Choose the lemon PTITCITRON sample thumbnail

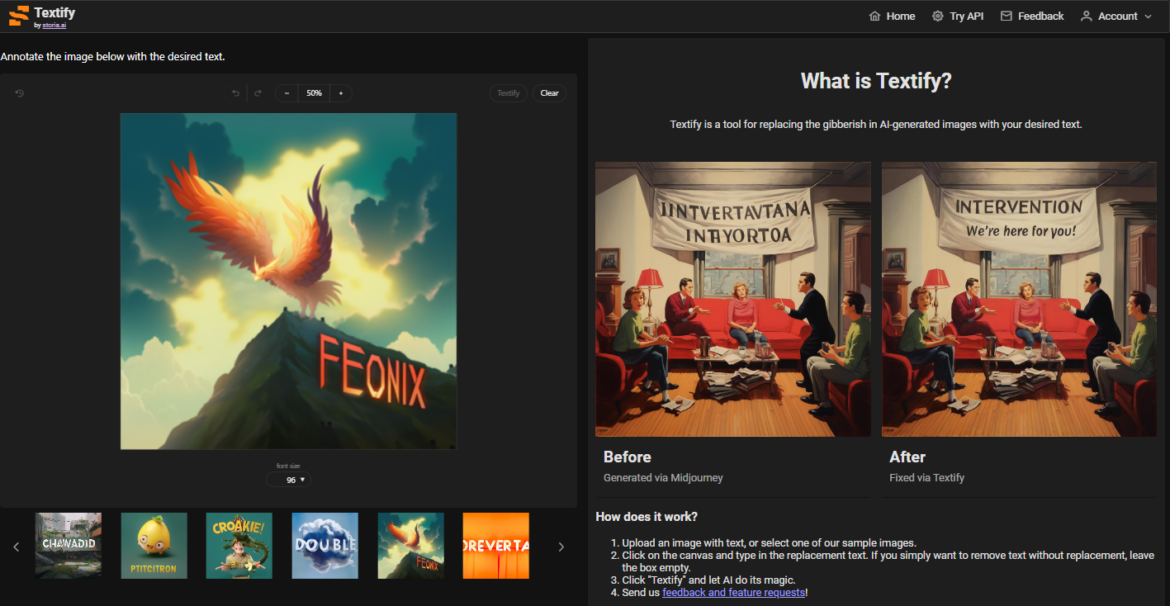154,546
